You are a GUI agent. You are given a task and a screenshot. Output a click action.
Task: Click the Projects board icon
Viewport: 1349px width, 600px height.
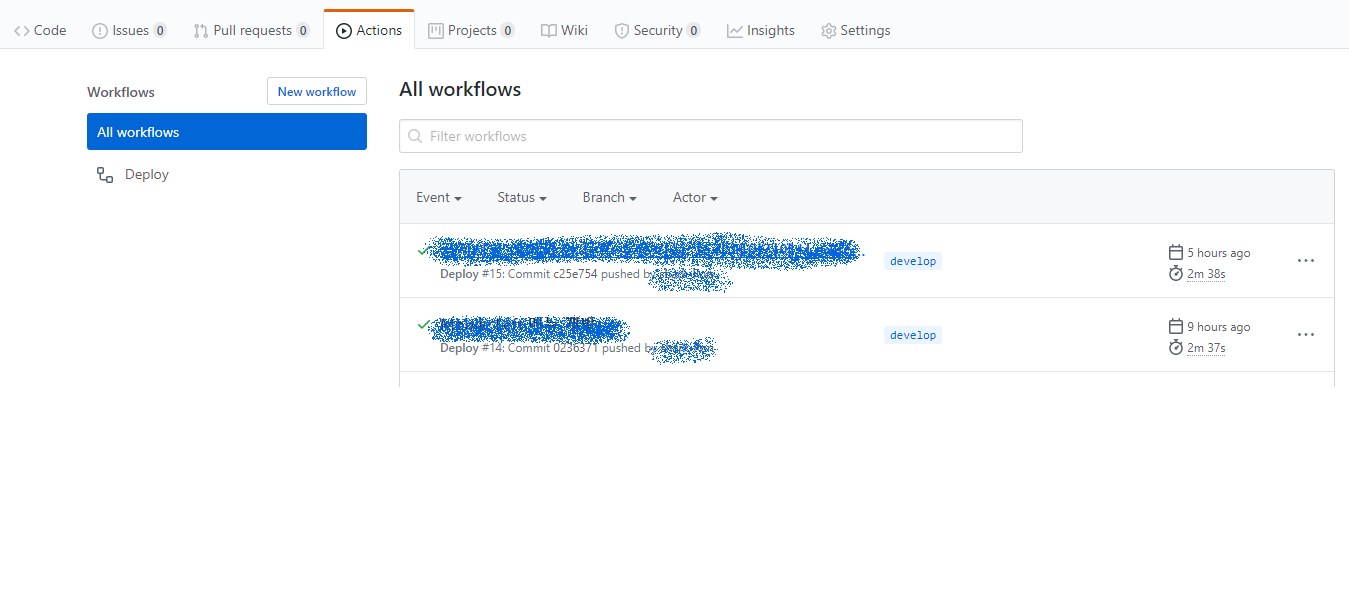[436, 31]
